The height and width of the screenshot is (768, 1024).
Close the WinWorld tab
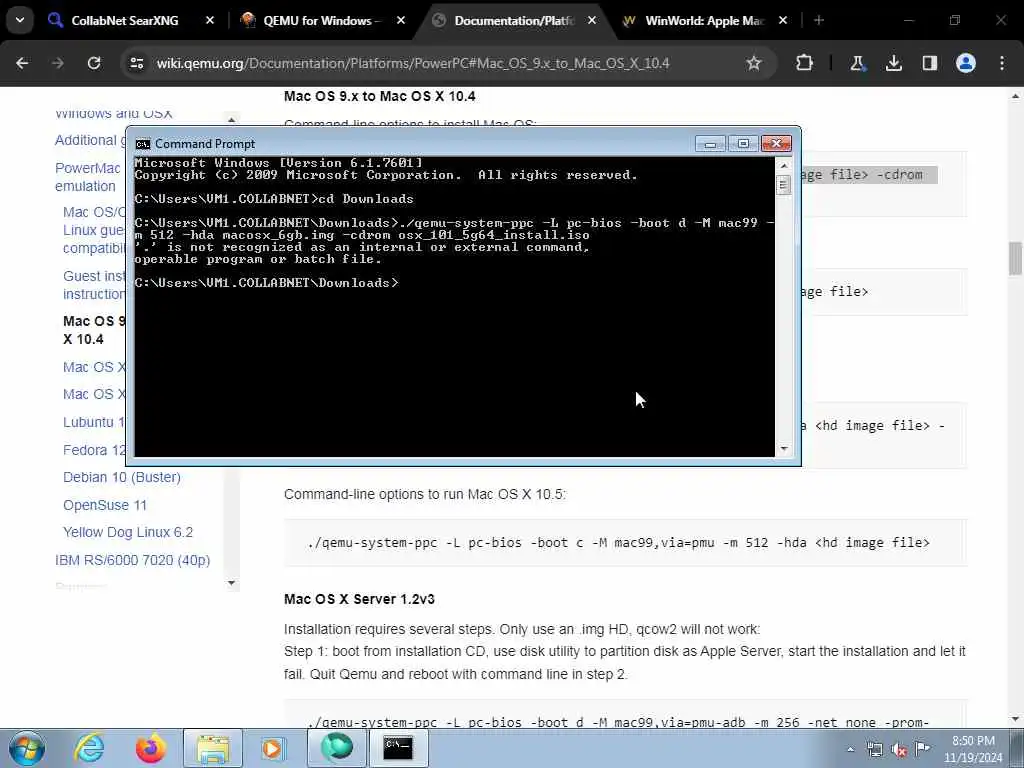click(783, 21)
